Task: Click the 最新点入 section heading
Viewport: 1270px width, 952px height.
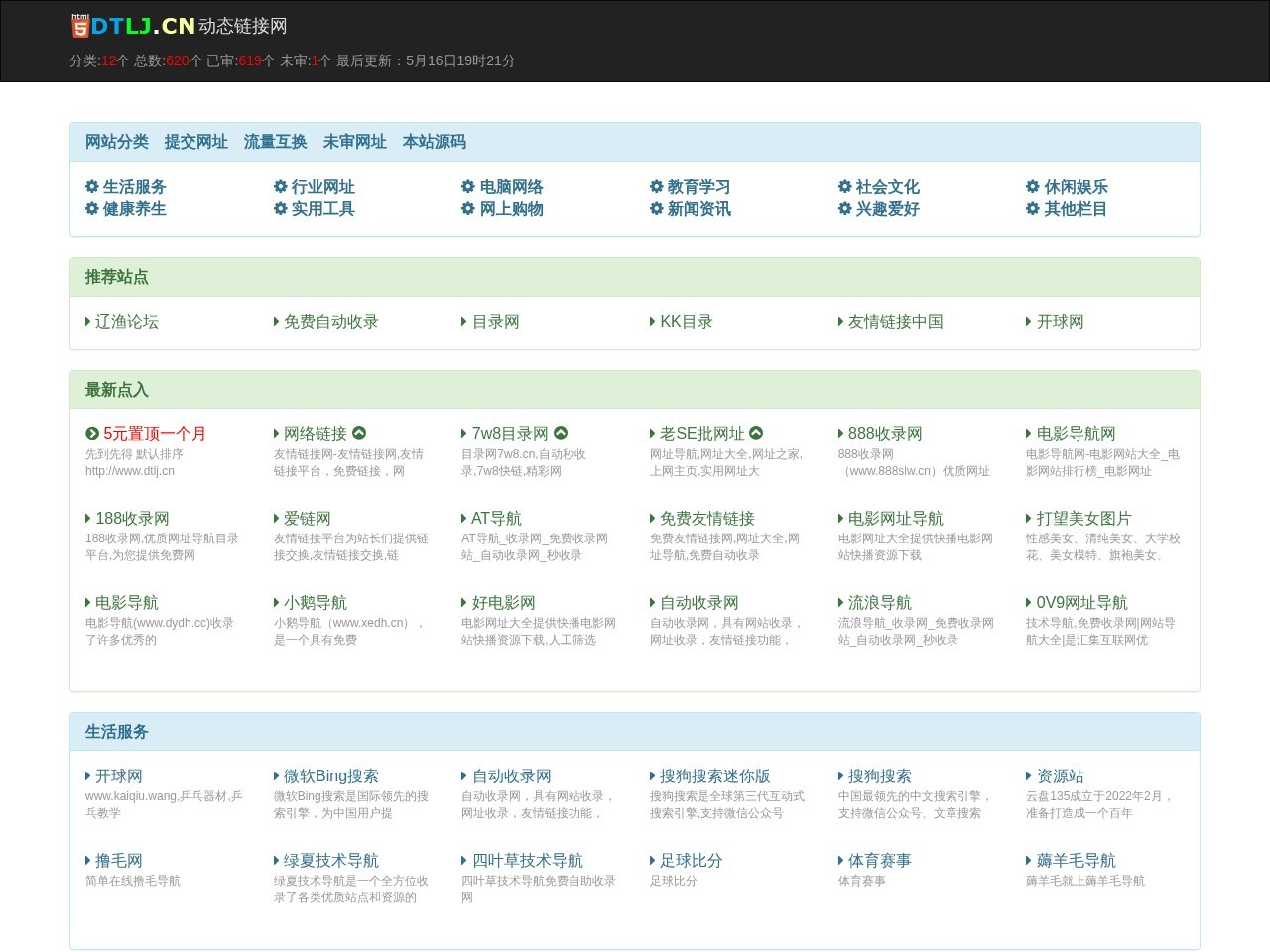Action: point(117,390)
